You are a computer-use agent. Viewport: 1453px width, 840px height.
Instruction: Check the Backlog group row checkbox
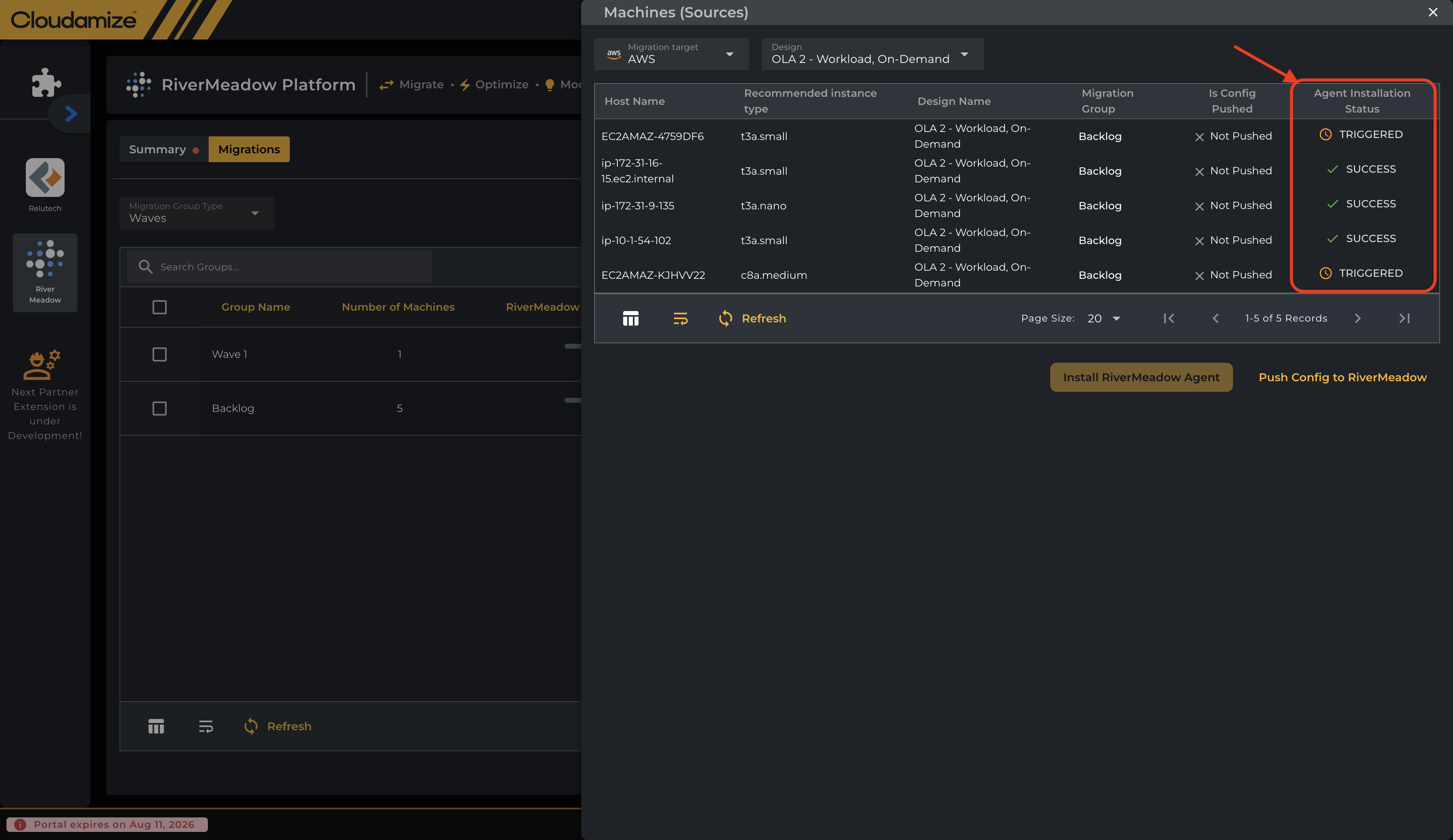(x=160, y=408)
